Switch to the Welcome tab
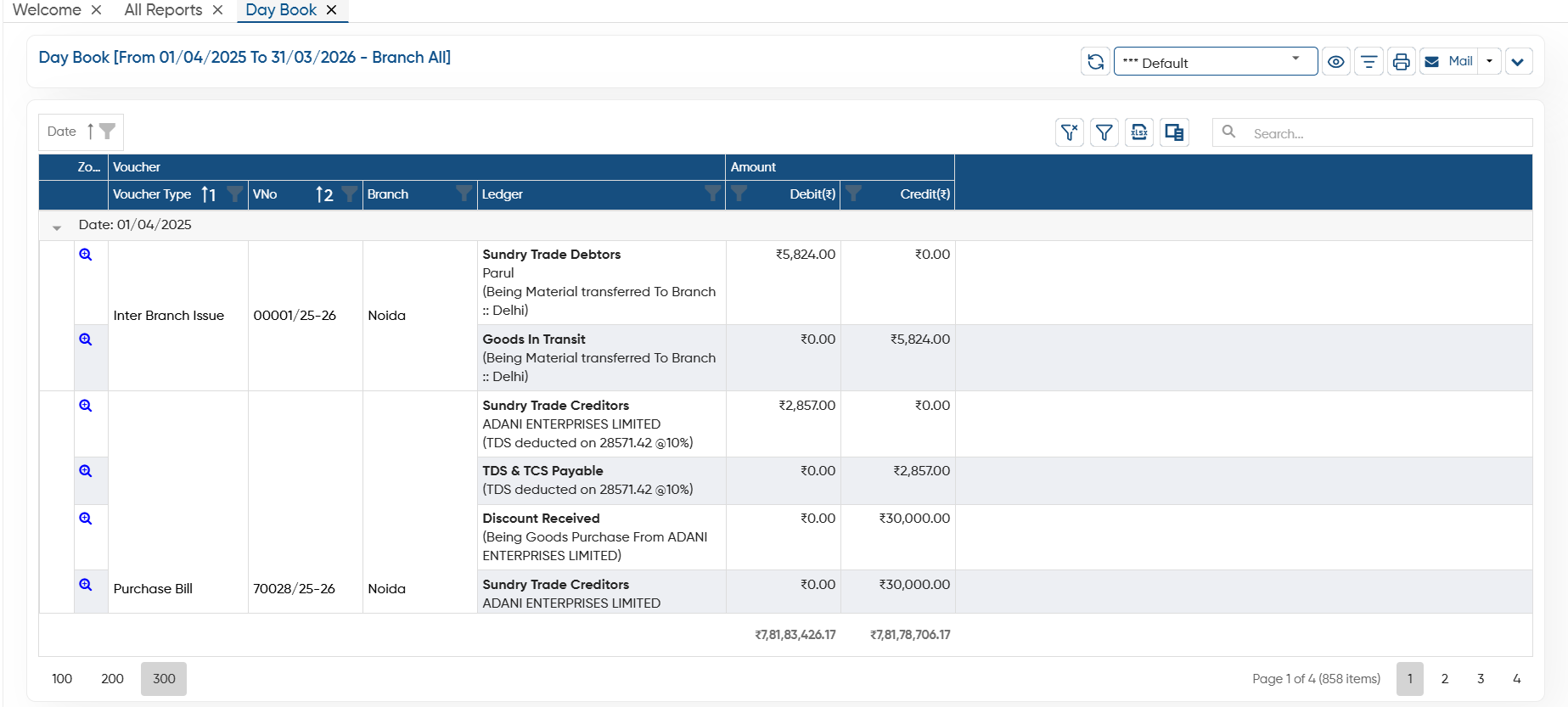Screen dimensions: 1568x707 47,10
